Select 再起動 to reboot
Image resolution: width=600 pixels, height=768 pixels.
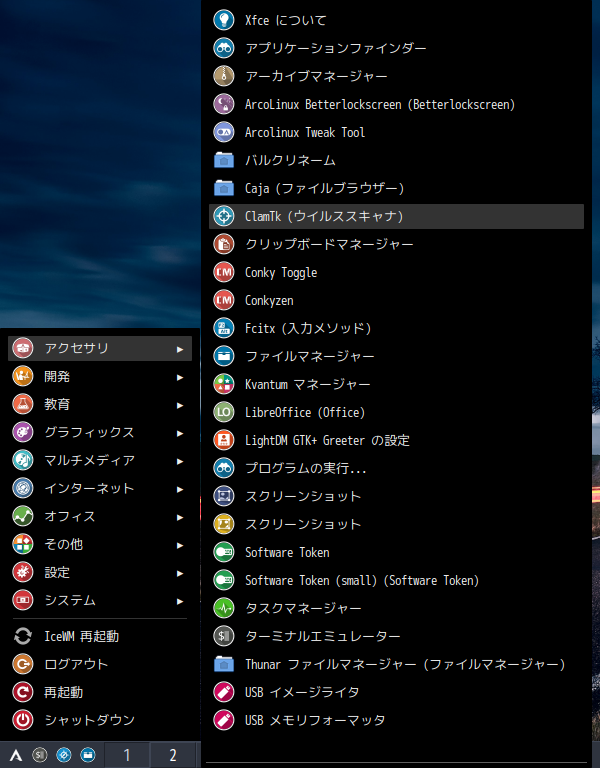coord(100,692)
